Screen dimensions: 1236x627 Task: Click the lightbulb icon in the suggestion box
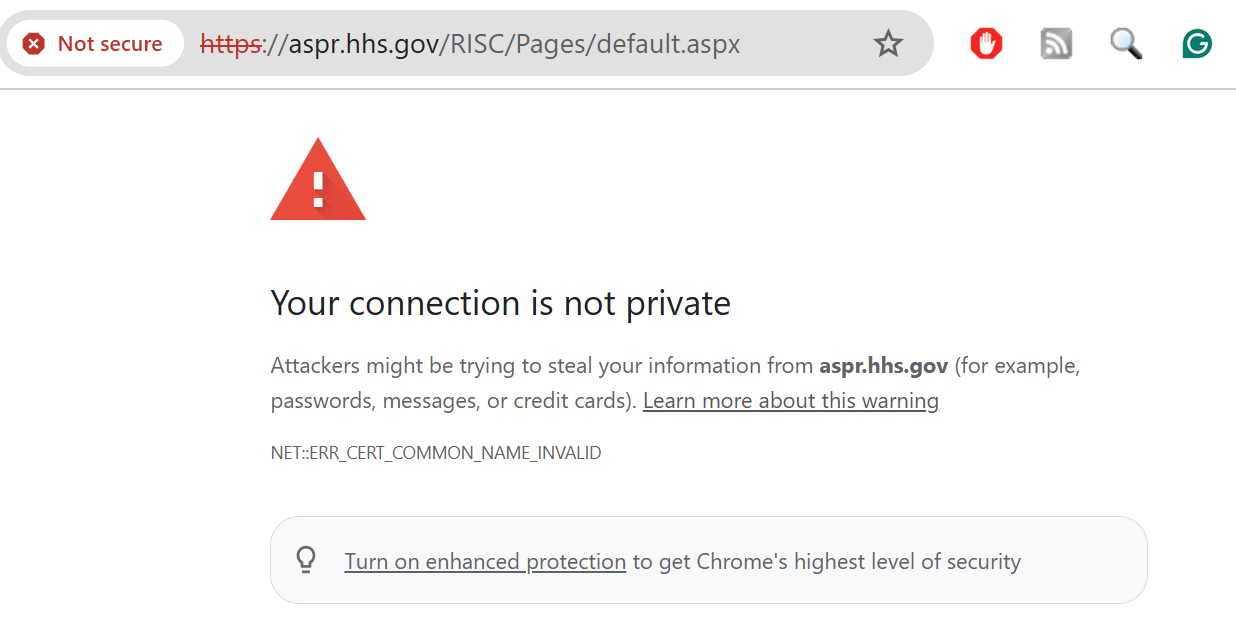pos(306,560)
